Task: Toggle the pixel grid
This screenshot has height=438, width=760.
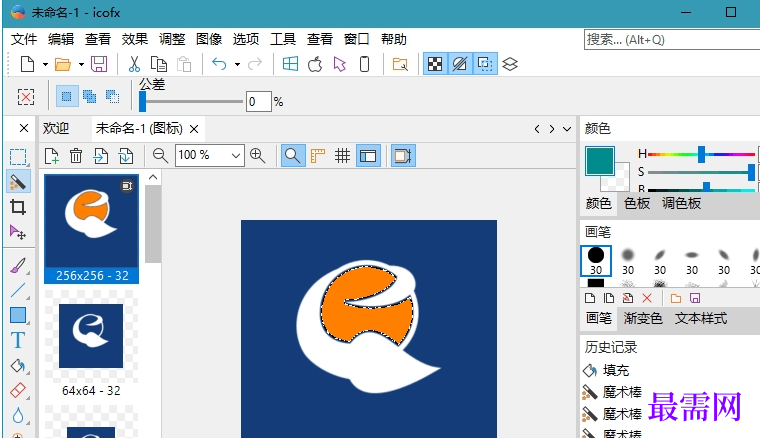Action: pyautogui.click(x=342, y=156)
